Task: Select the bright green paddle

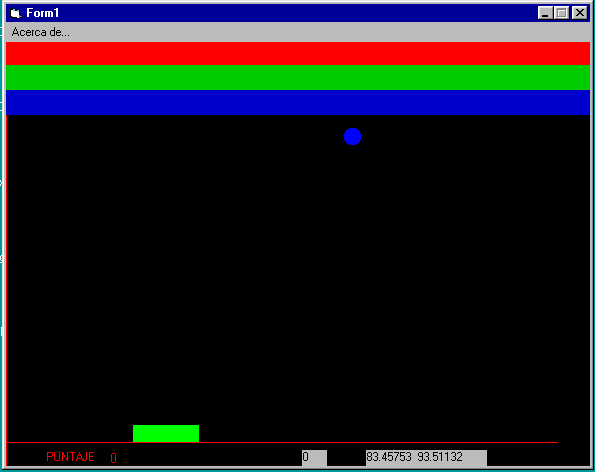Action: pos(166,433)
